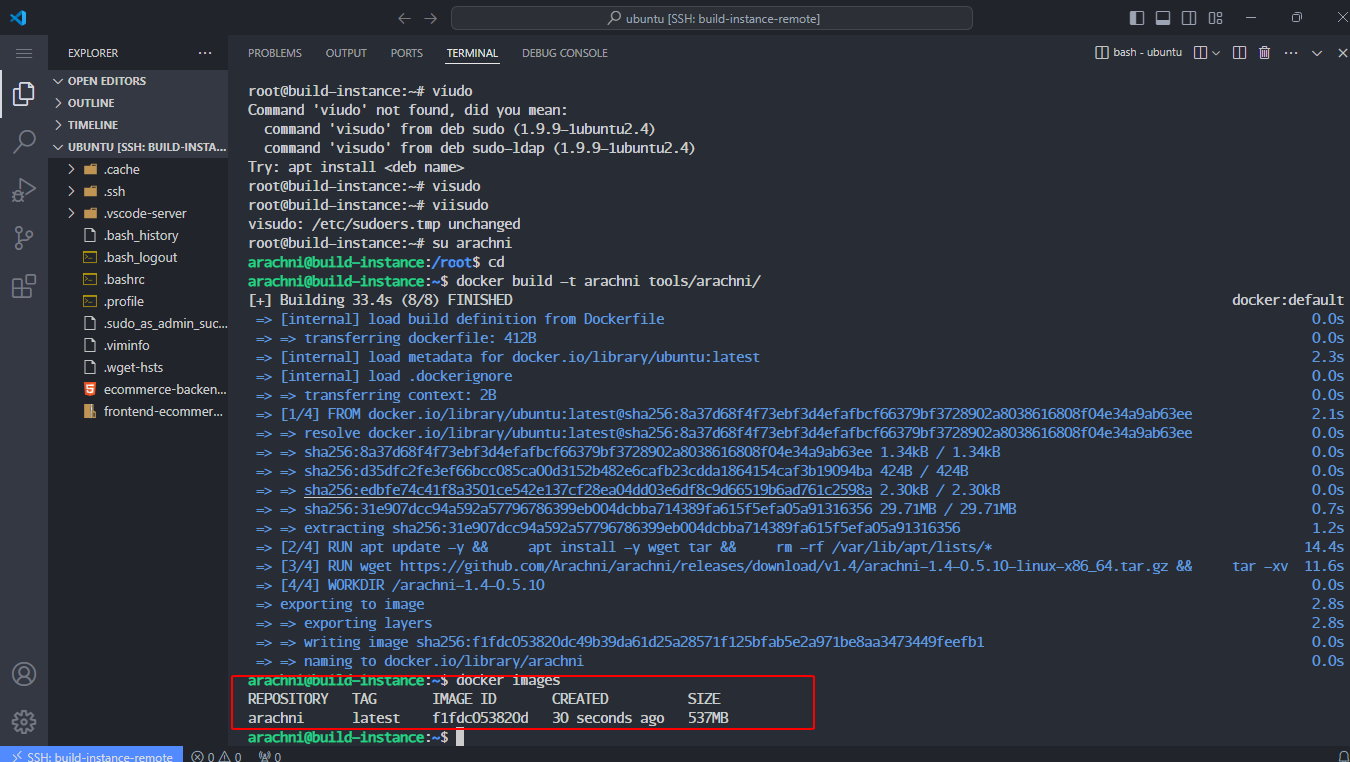
Task: Open the hamburger application menu
Action: [24, 53]
